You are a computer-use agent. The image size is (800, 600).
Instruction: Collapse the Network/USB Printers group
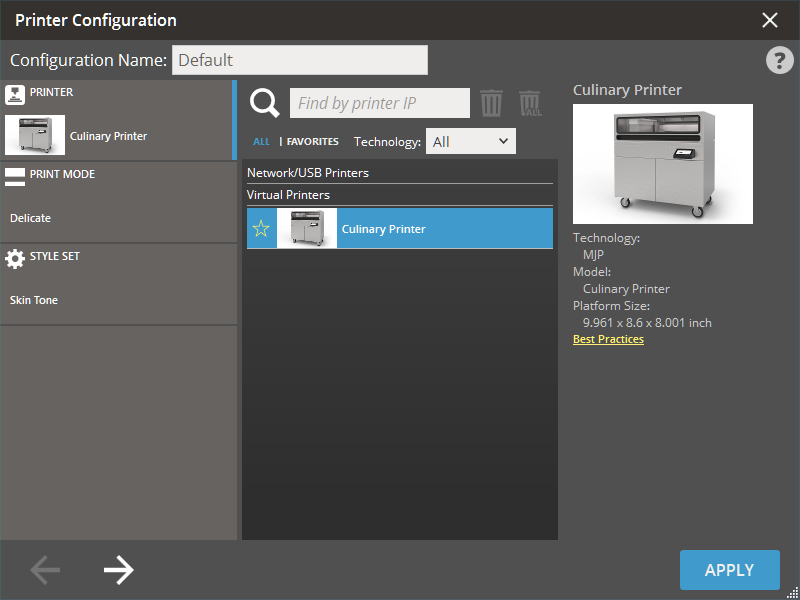point(308,173)
